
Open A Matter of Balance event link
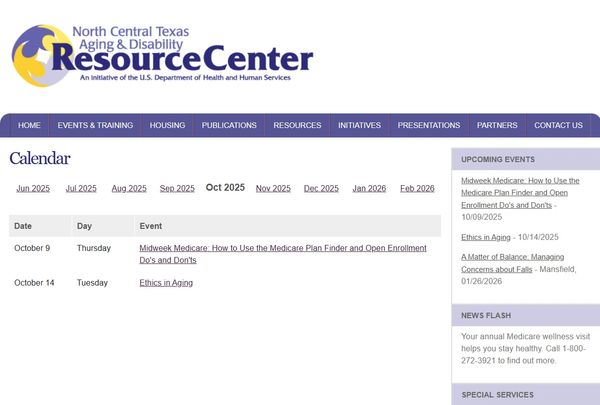point(512,263)
